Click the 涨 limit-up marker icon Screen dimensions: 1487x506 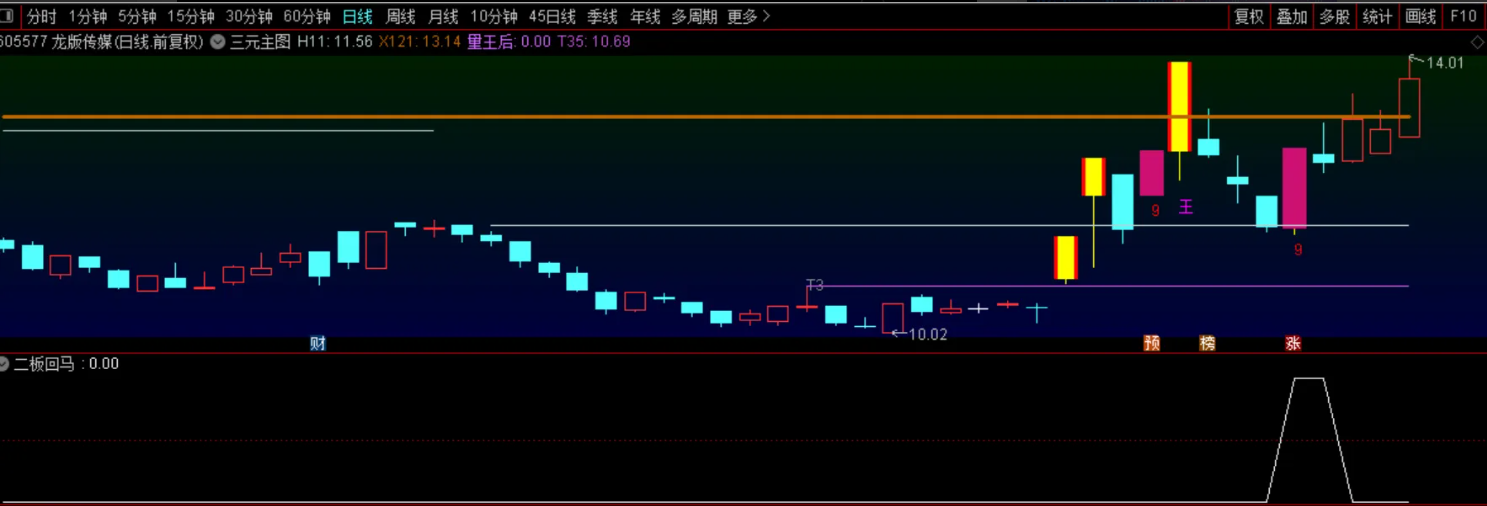tap(1292, 343)
